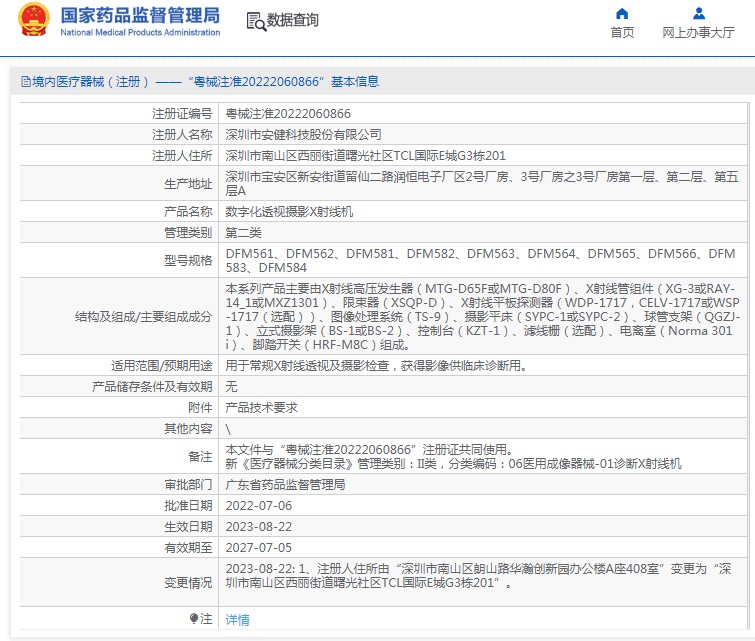The image size is (755, 641).
Task: Click the 网上办事大厅 person icon
Action: coord(699,14)
